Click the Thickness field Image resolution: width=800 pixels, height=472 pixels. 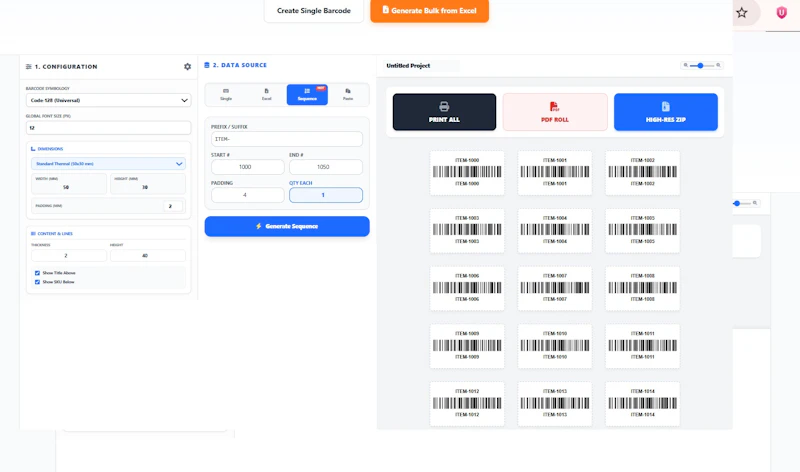69,256
